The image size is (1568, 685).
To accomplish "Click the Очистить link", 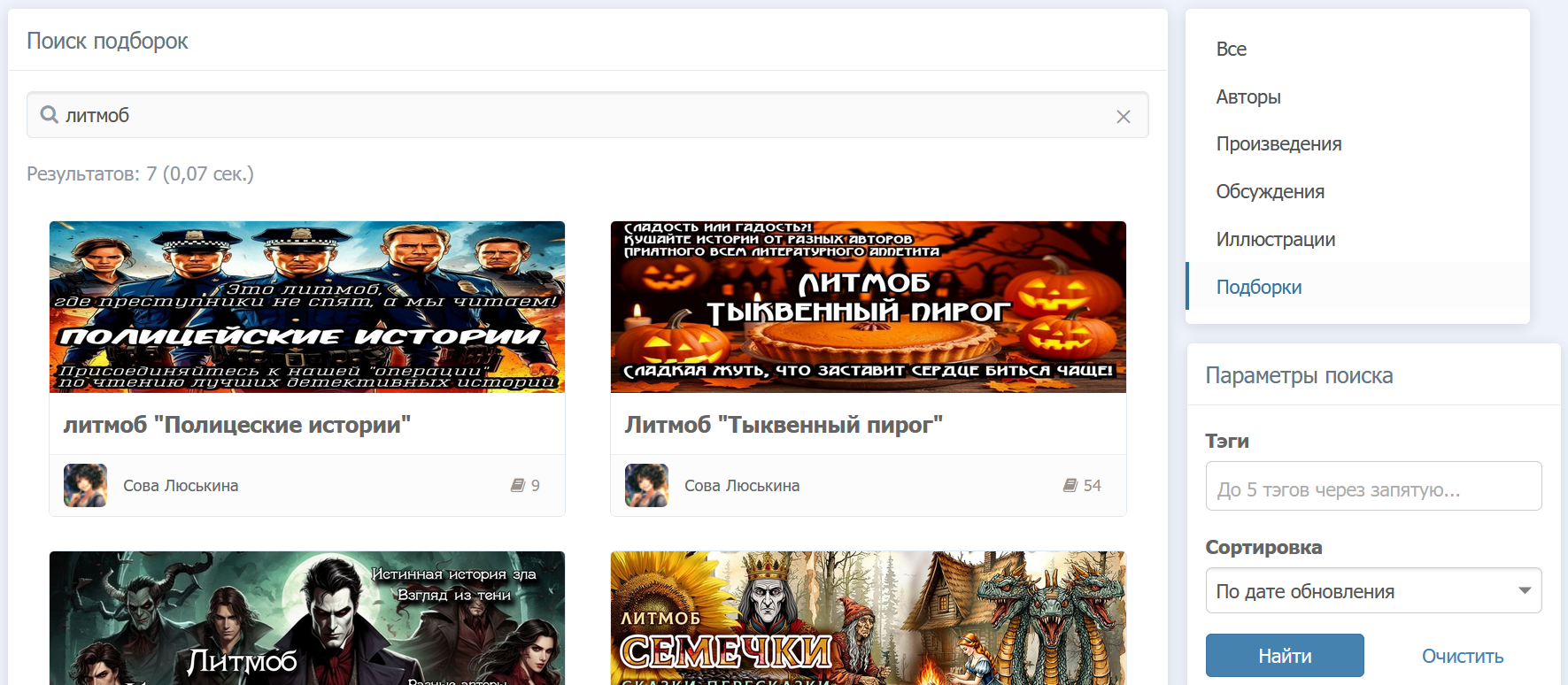I will click(1462, 657).
